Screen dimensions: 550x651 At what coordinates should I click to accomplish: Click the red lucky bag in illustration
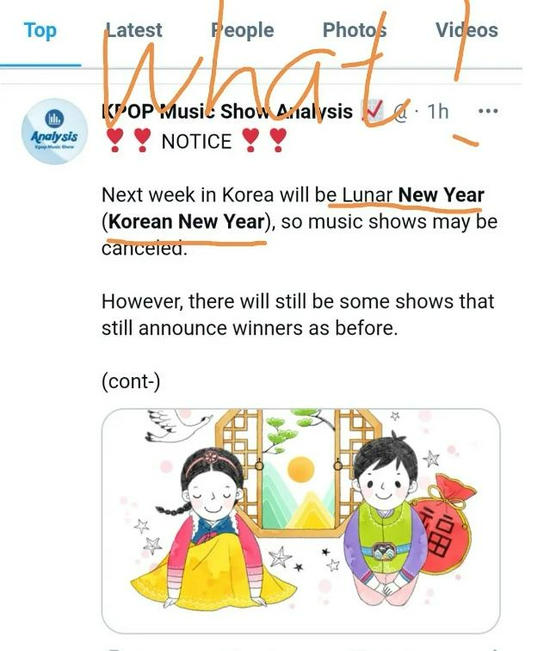441,524
